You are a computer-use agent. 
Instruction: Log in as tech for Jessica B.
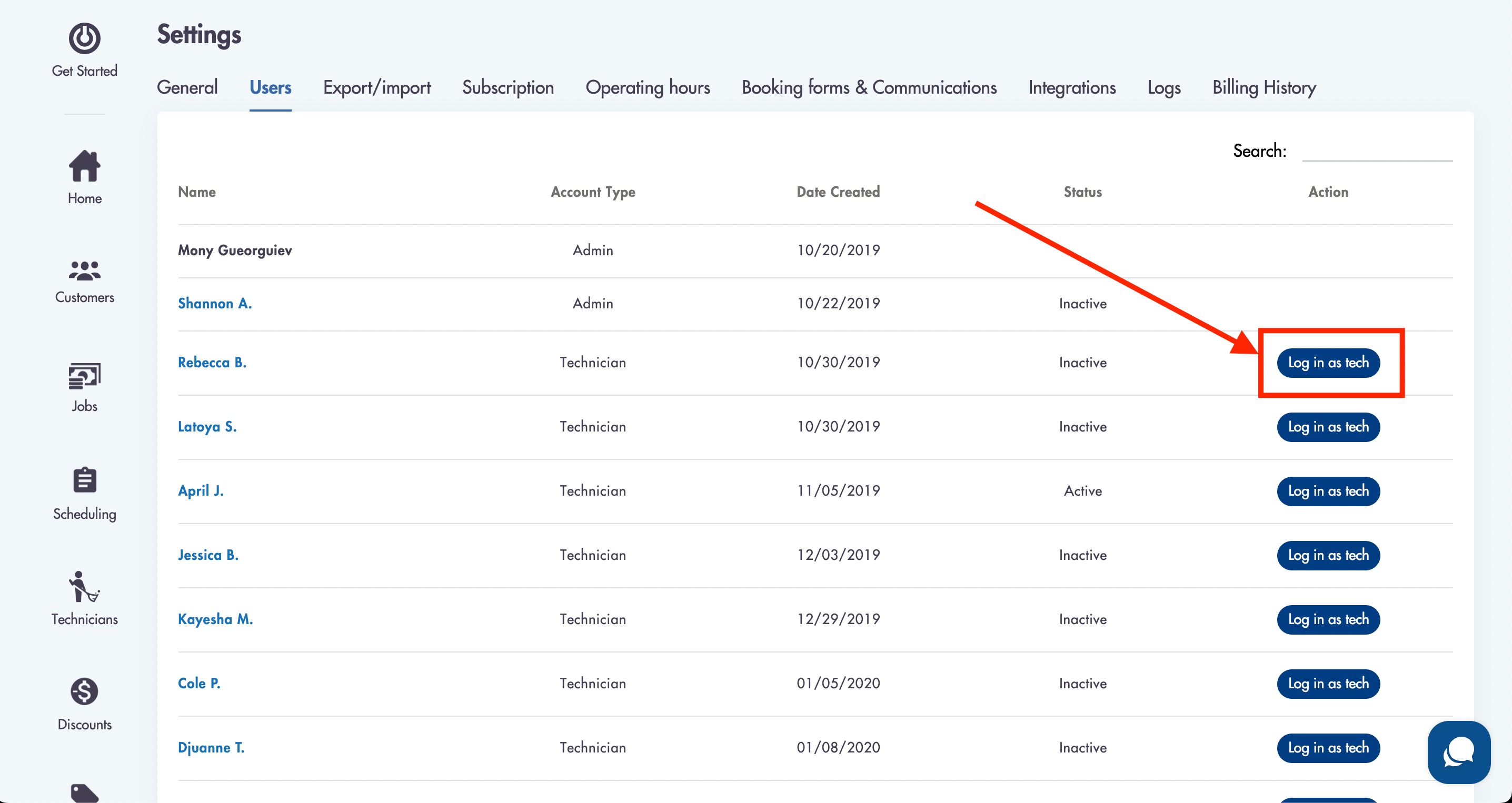[x=1328, y=555]
